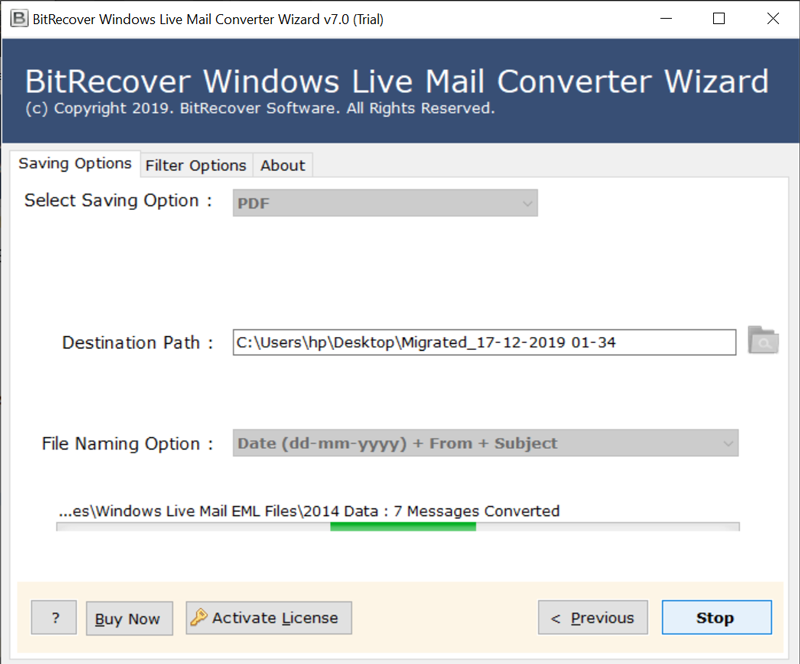Click the Activate License button
Viewport: 800px width, 664px height.
pyautogui.click(x=269, y=618)
